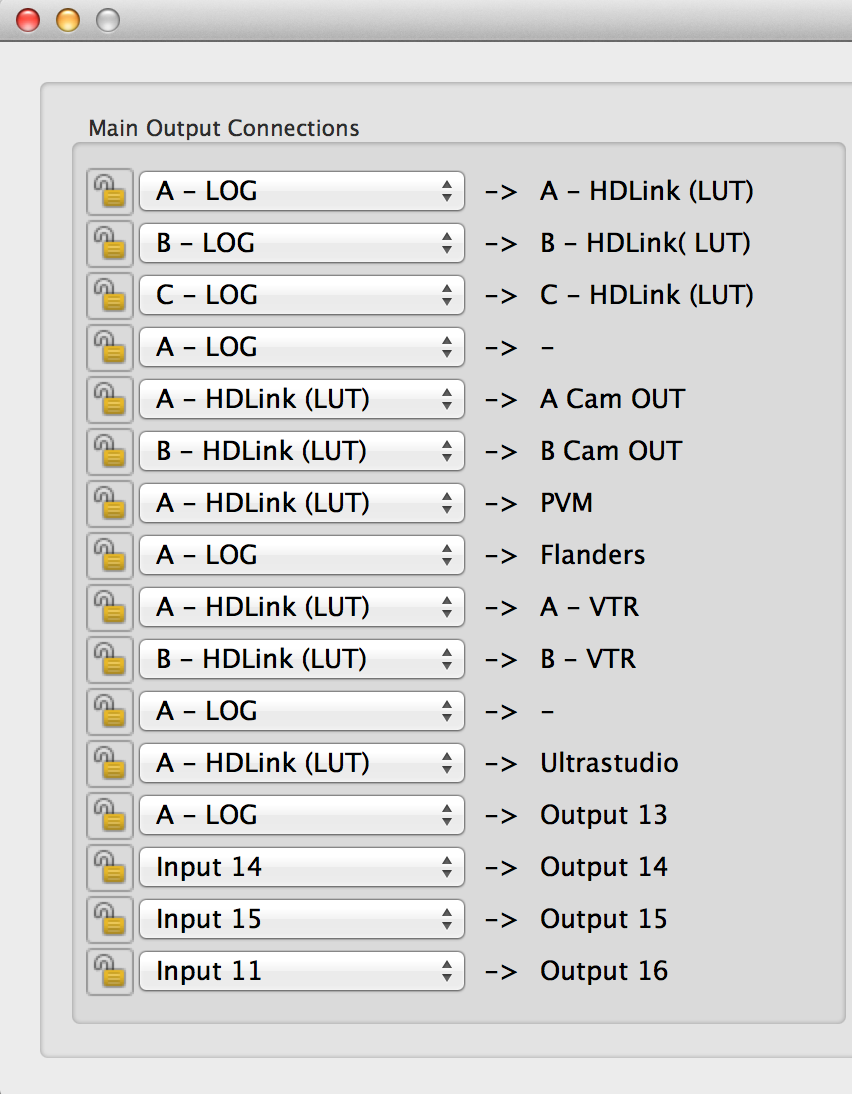This screenshot has width=852, height=1094.
Task: Open the Input 14 dropdown for Output 14
Action: pyautogui.click(x=300, y=867)
